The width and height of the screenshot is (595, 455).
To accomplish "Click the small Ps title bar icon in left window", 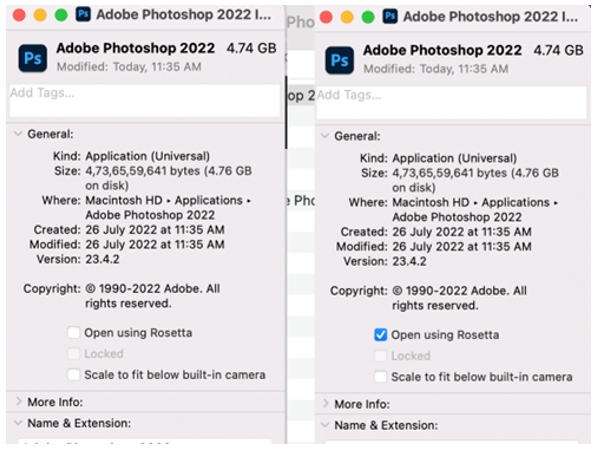I will pos(83,14).
